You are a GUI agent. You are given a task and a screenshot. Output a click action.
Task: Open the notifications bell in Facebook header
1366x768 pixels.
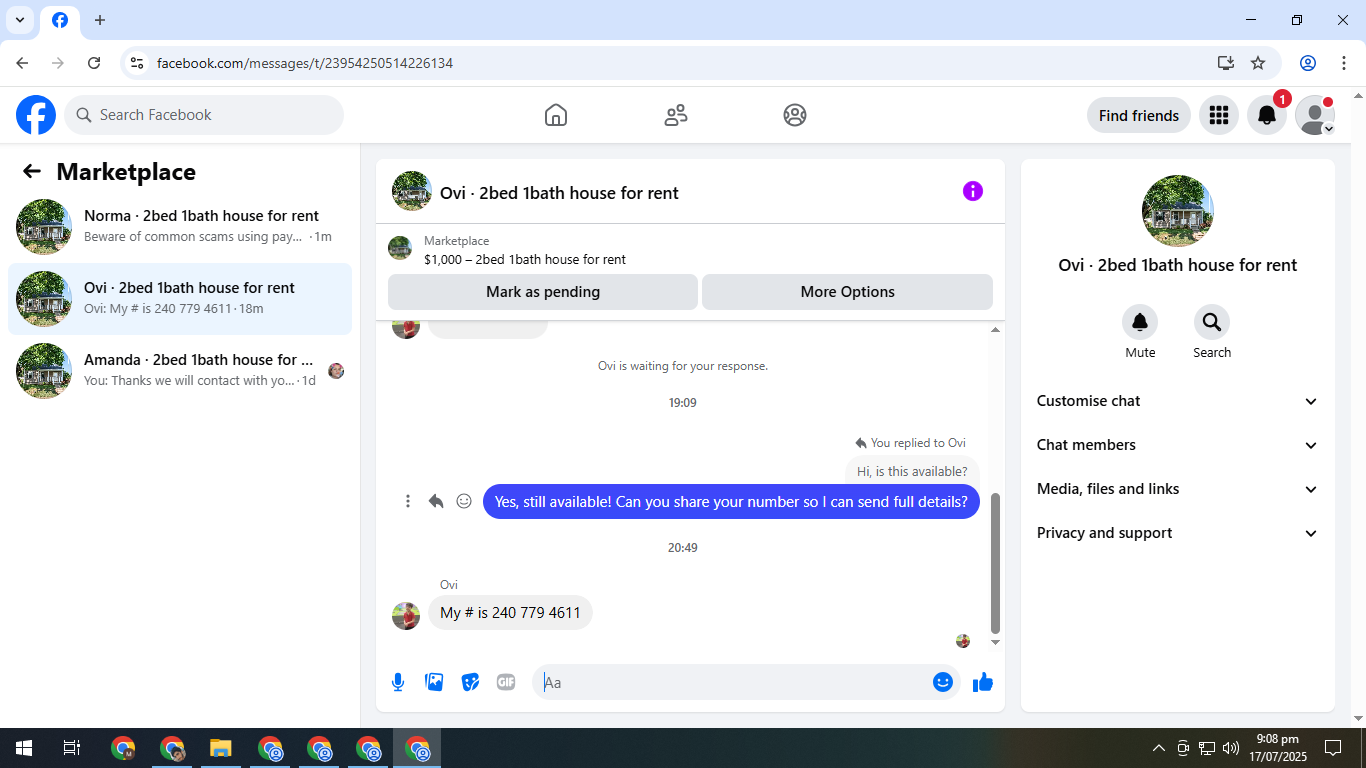[x=1267, y=115]
